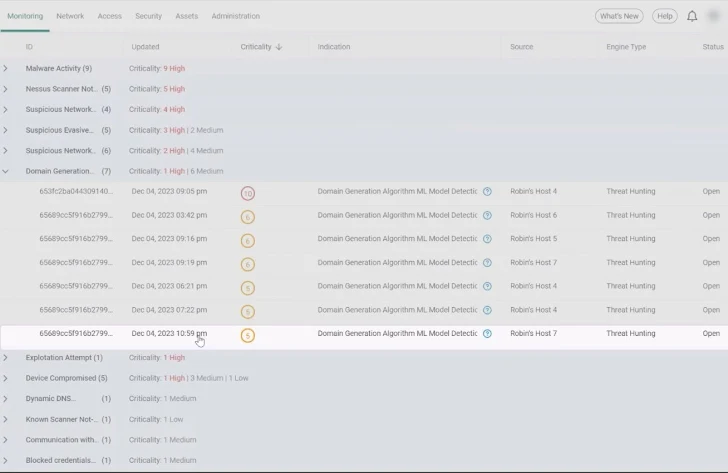Viewport: 728px width, 473px height.
Task: Click the Source column header
Action: coord(521,47)
